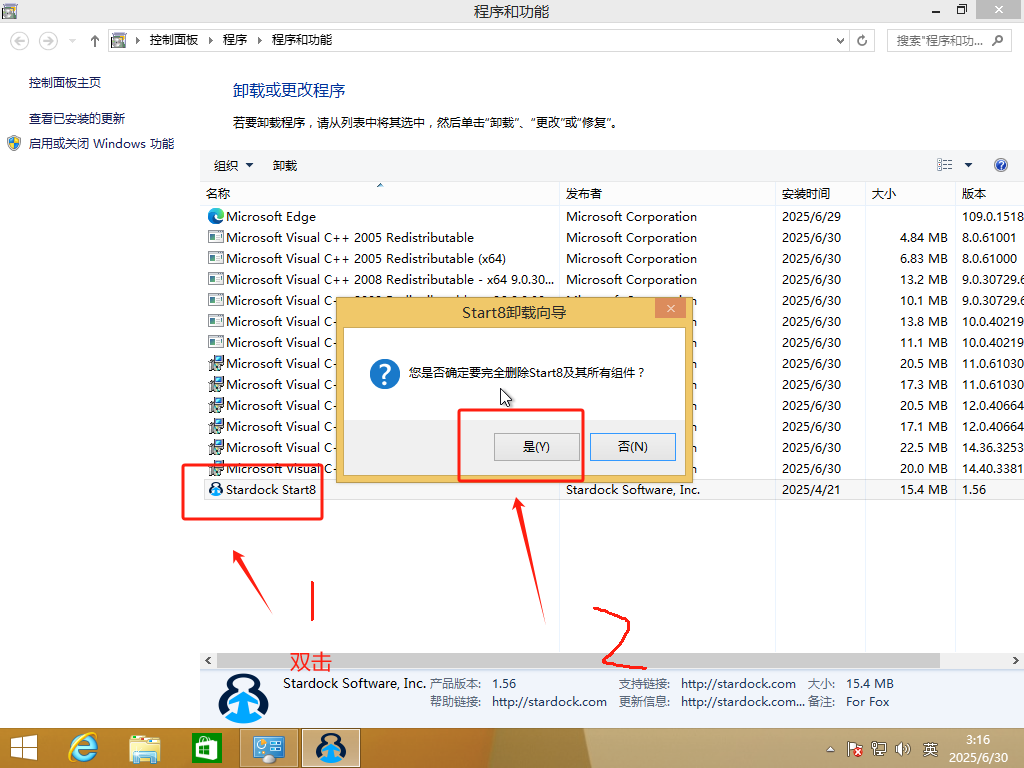Click No (否) in the Start8 uninstall dialog
Image resolution: width=1024 pixels, height=768 pixels.
pos(632,447)
